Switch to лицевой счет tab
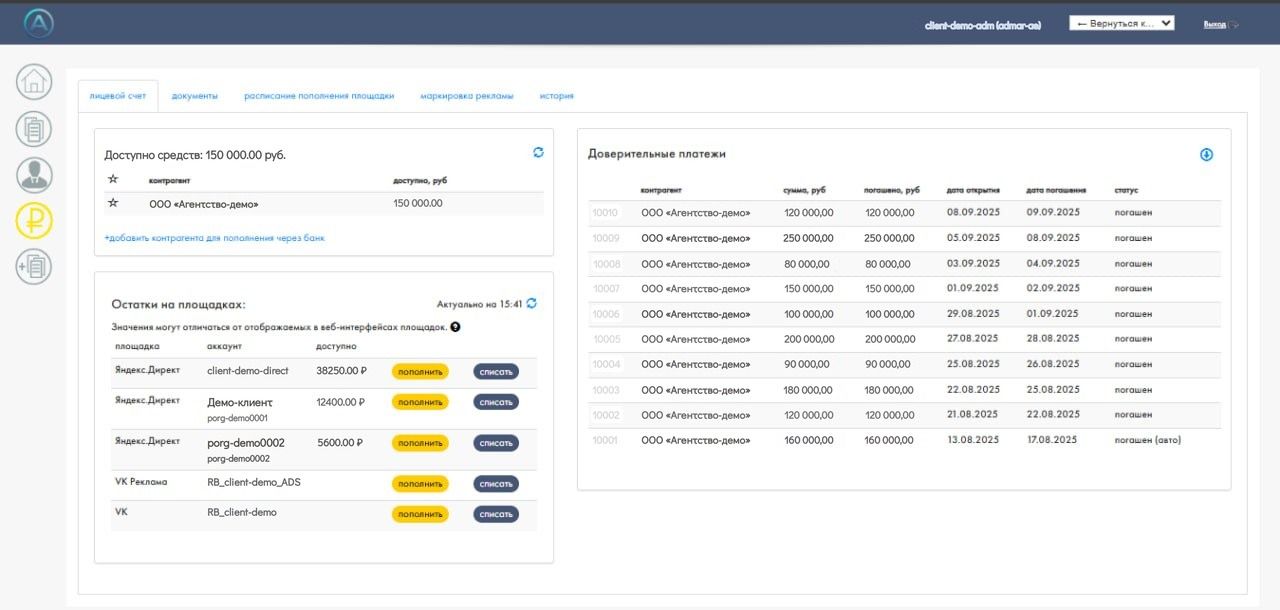 tap(118, 96)
